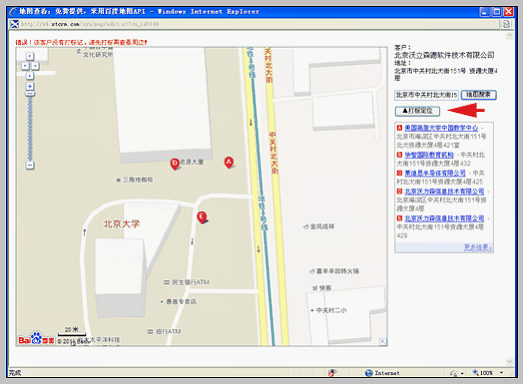Select red marker E on the map

pos(202,217)
